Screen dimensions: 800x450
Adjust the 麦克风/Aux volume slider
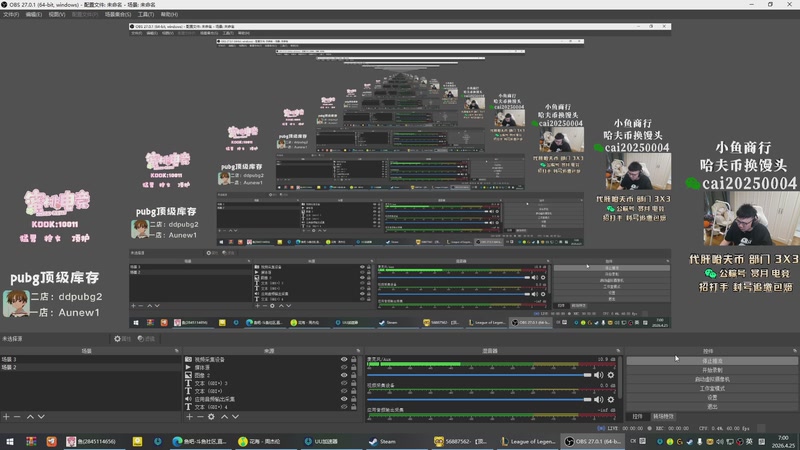(480, 375)
